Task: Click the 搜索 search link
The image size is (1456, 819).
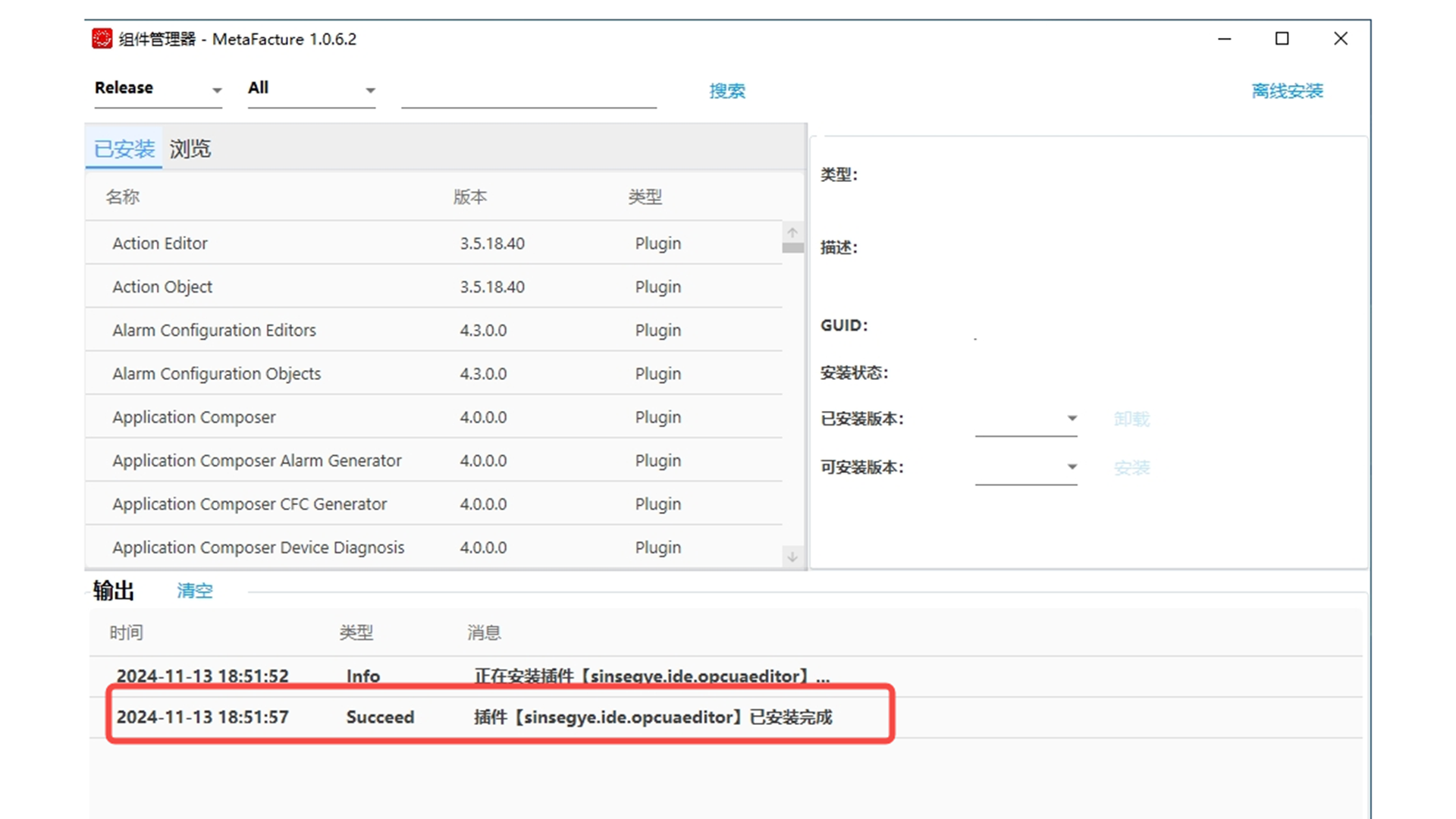Action: pos(726,91)
